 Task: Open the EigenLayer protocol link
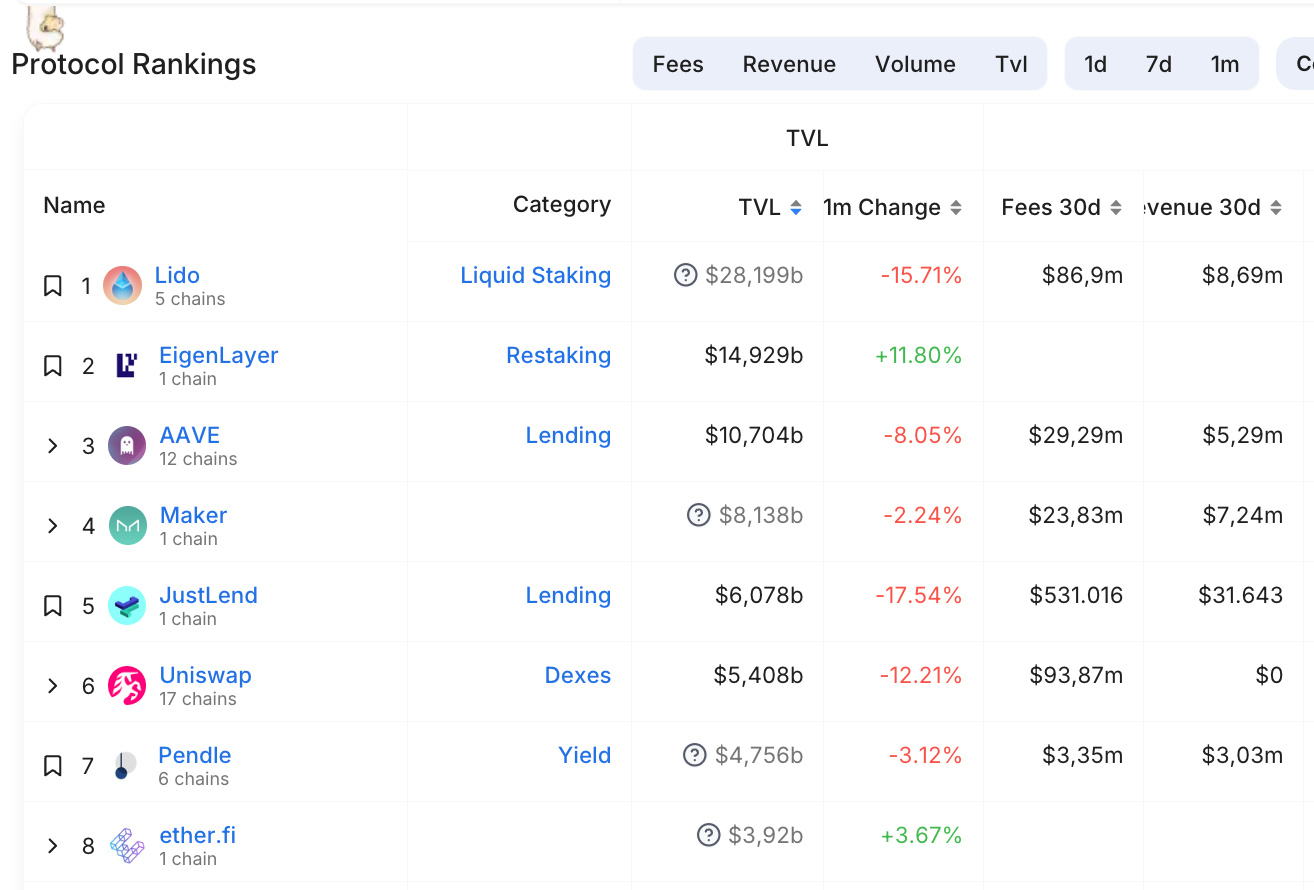point(219,355)
